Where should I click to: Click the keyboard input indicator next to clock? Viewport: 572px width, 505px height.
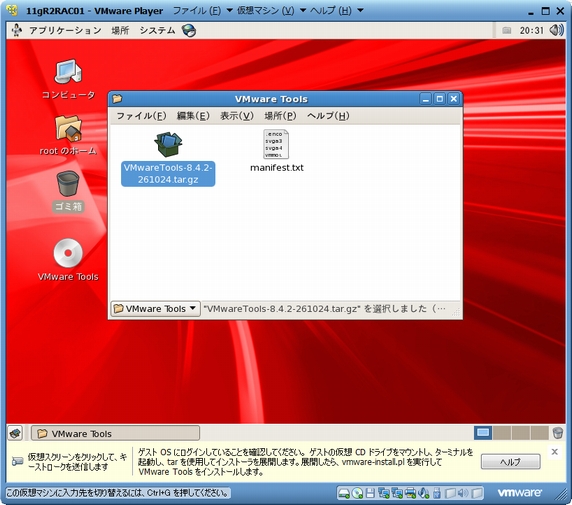(x=507, y=31)
